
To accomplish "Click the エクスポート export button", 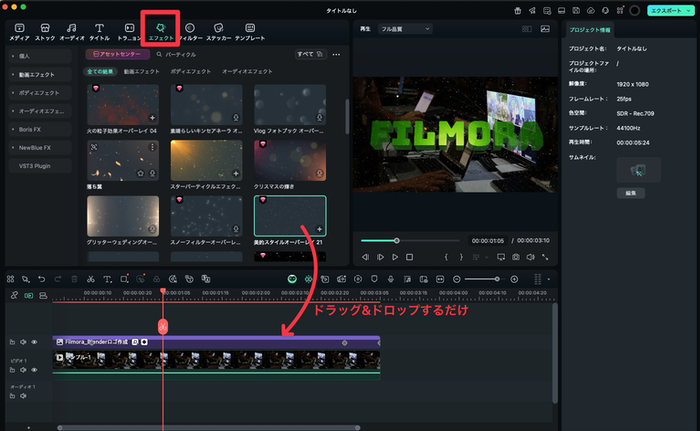I will pos(668,9).
